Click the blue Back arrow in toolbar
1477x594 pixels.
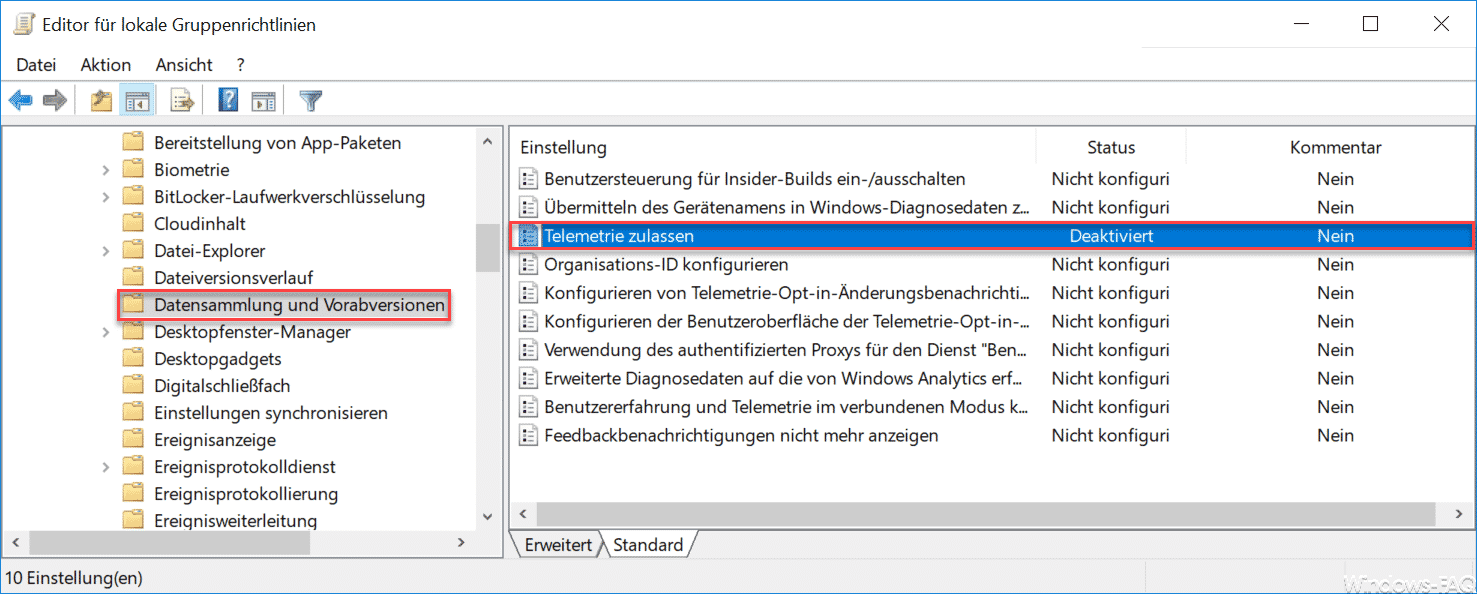20,101
